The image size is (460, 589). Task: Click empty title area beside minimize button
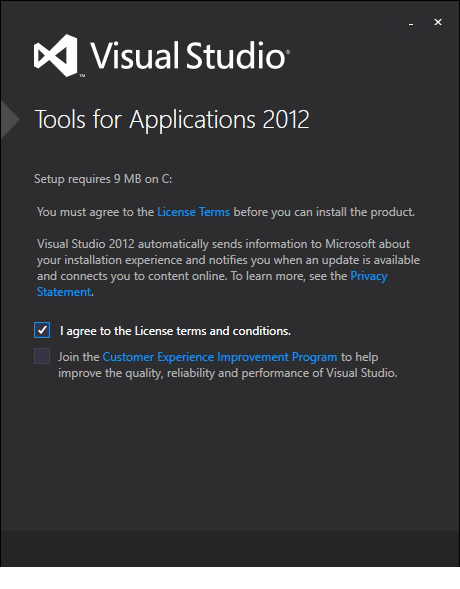338,23
